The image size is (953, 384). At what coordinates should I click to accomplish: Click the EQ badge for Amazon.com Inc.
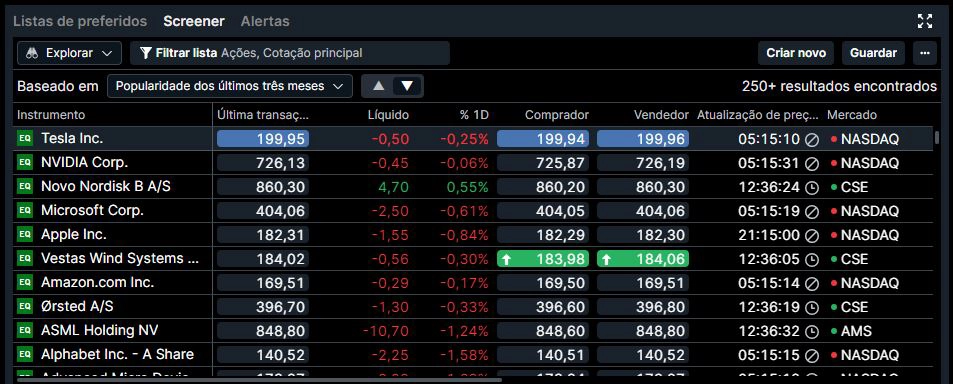pyautogui.click(x=24, y=283)
